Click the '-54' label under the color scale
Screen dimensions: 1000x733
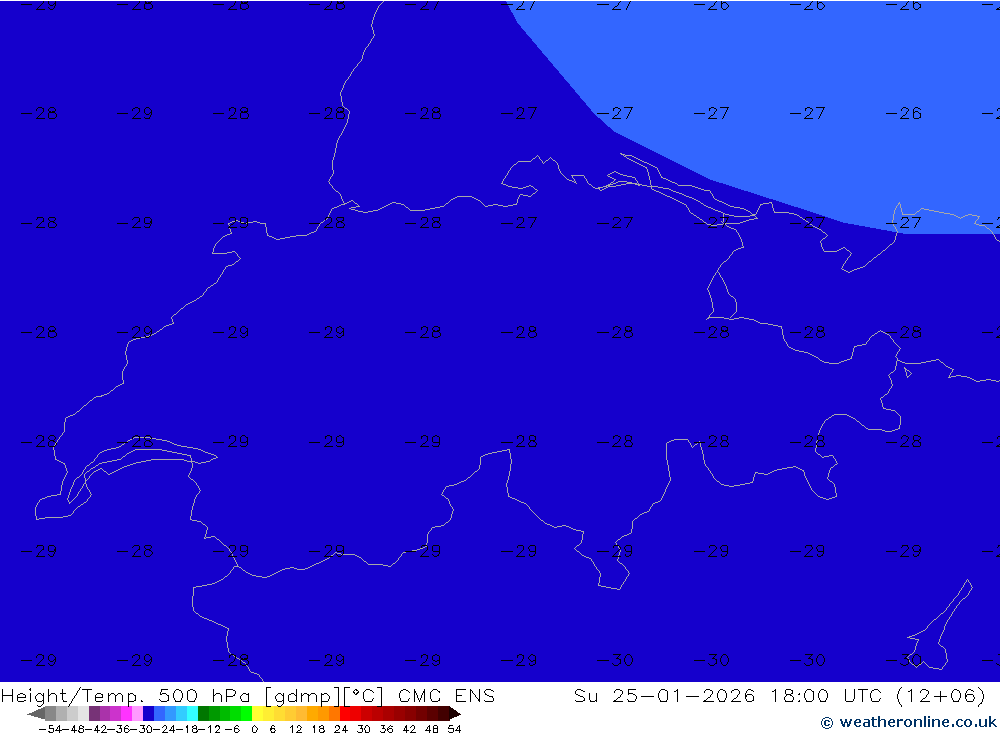50,729
